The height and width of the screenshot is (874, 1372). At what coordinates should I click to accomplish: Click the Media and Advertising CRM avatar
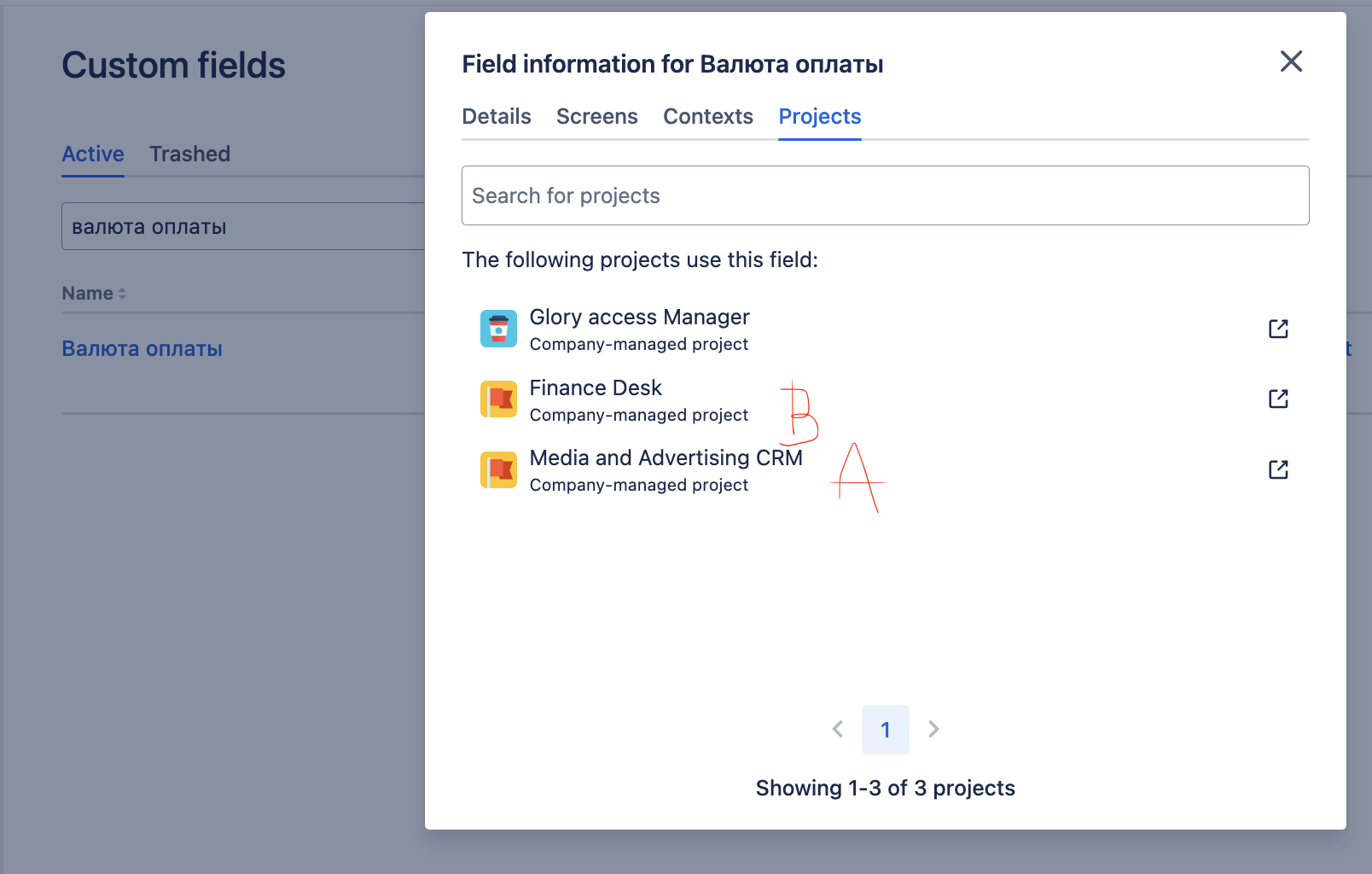[498, 469]
